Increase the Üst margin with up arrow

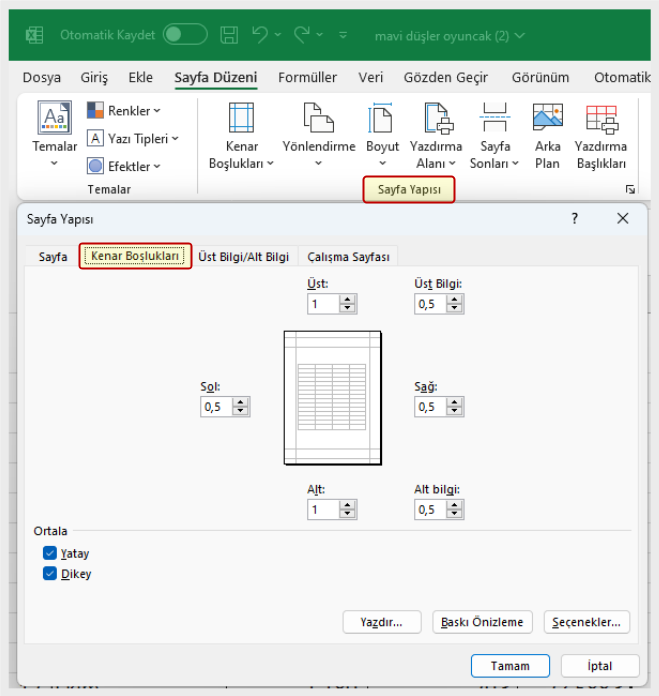pyautogui.click(x=347, y=300)
